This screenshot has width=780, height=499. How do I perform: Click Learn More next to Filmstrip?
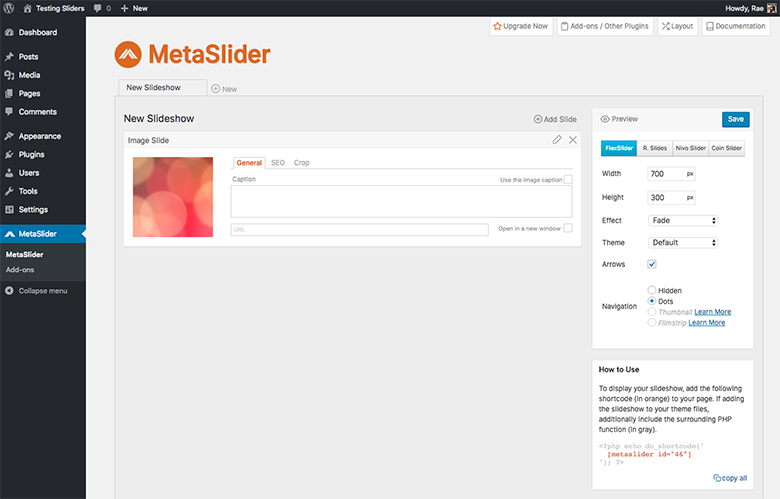coord(706,323)
